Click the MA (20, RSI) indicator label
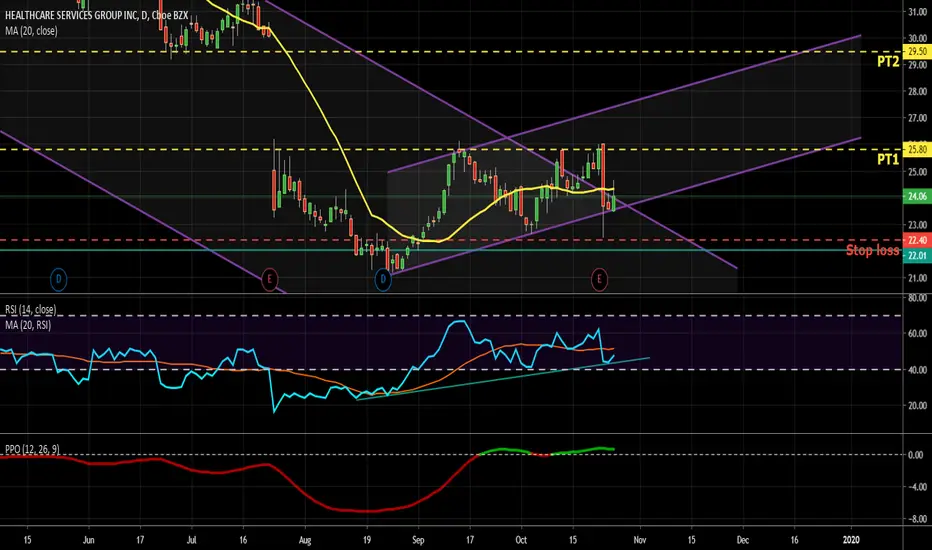This screenshot has height=550, width=932. click(x=28, y=325)
